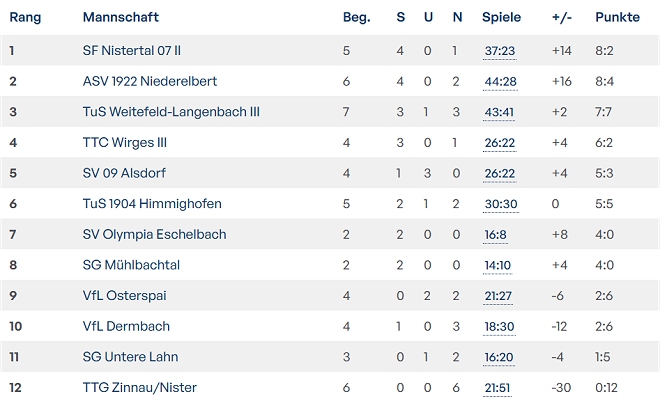Select TTC Wirges III team entry
This screenshot has width=660, height=417.
pos(125,143)
